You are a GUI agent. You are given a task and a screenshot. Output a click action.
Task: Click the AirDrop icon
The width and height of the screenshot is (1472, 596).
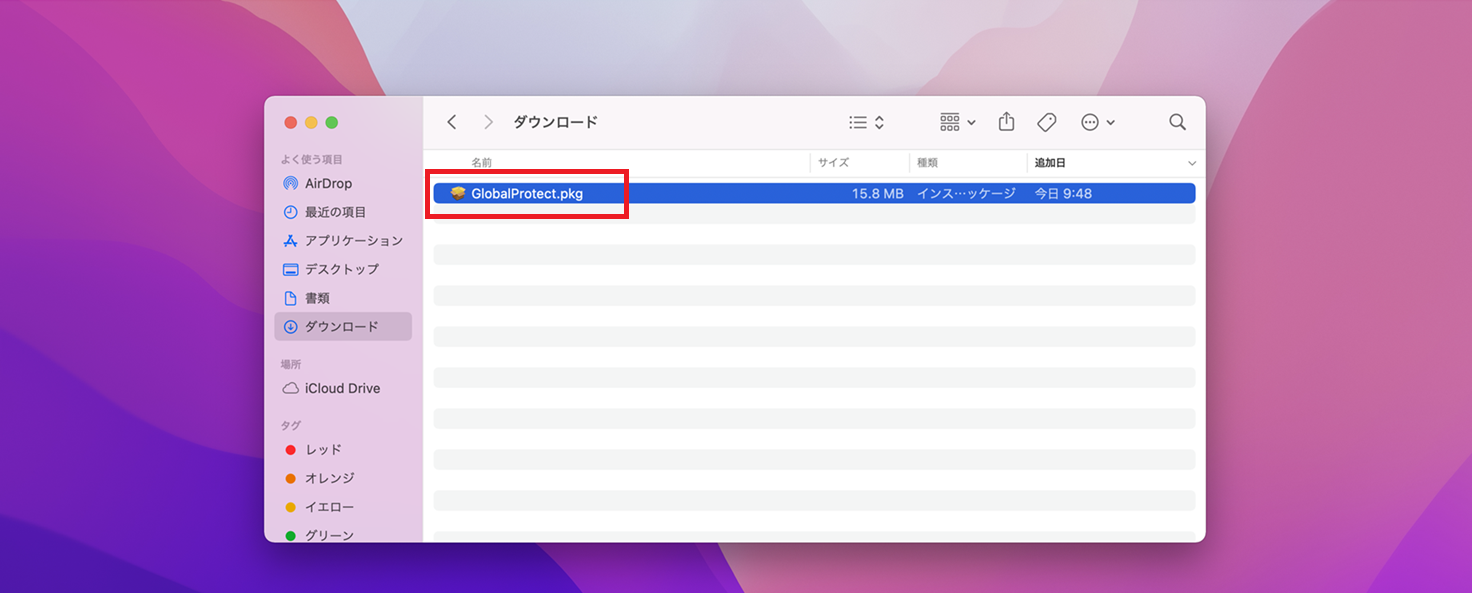coord(290,184)
